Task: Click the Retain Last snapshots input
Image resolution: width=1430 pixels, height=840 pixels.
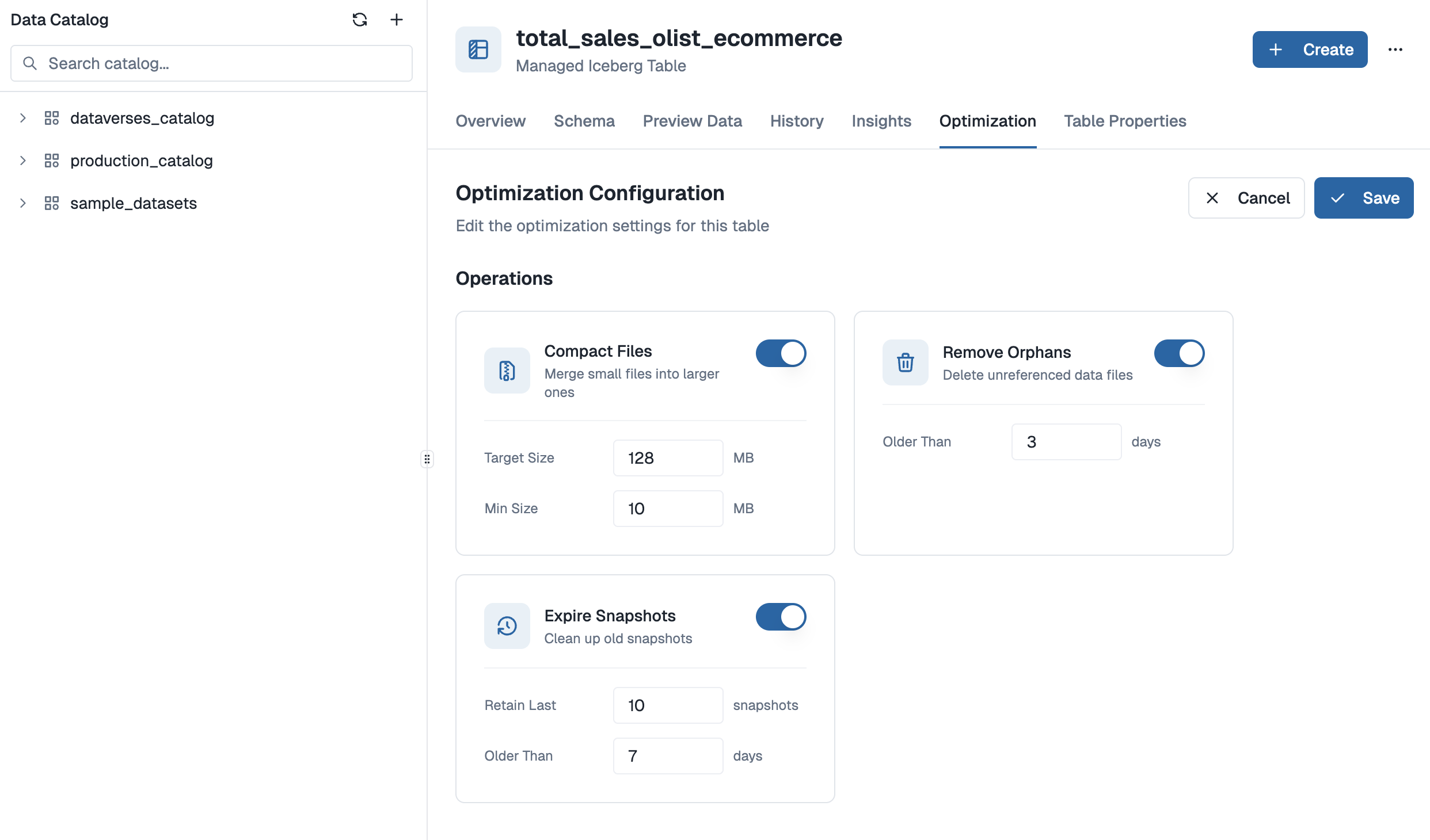Action: pyautogui.click(x=668, y=705)
